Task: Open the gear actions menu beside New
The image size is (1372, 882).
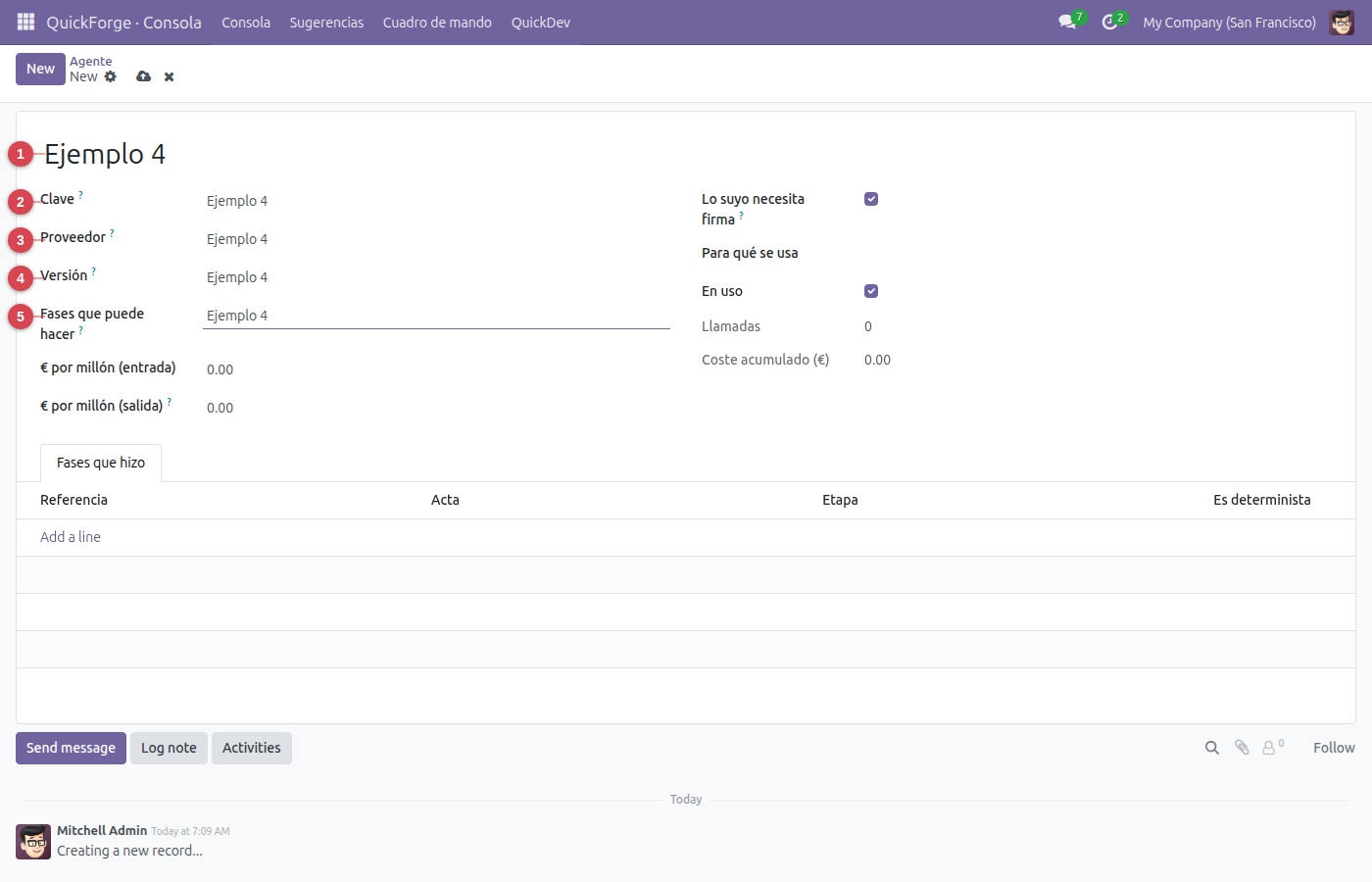Action: pos(110,76)
